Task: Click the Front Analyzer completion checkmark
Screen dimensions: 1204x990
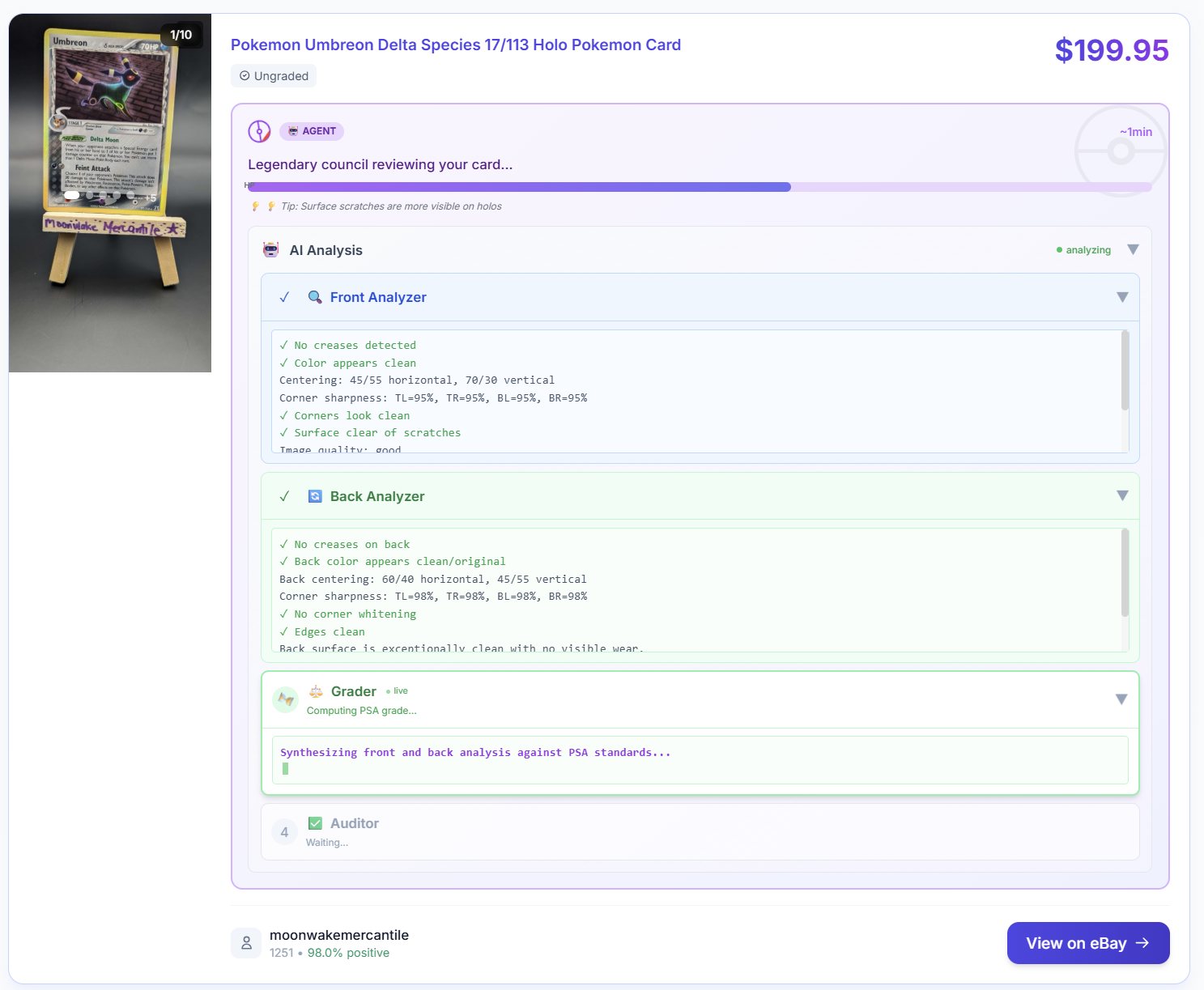Action: 284,297
